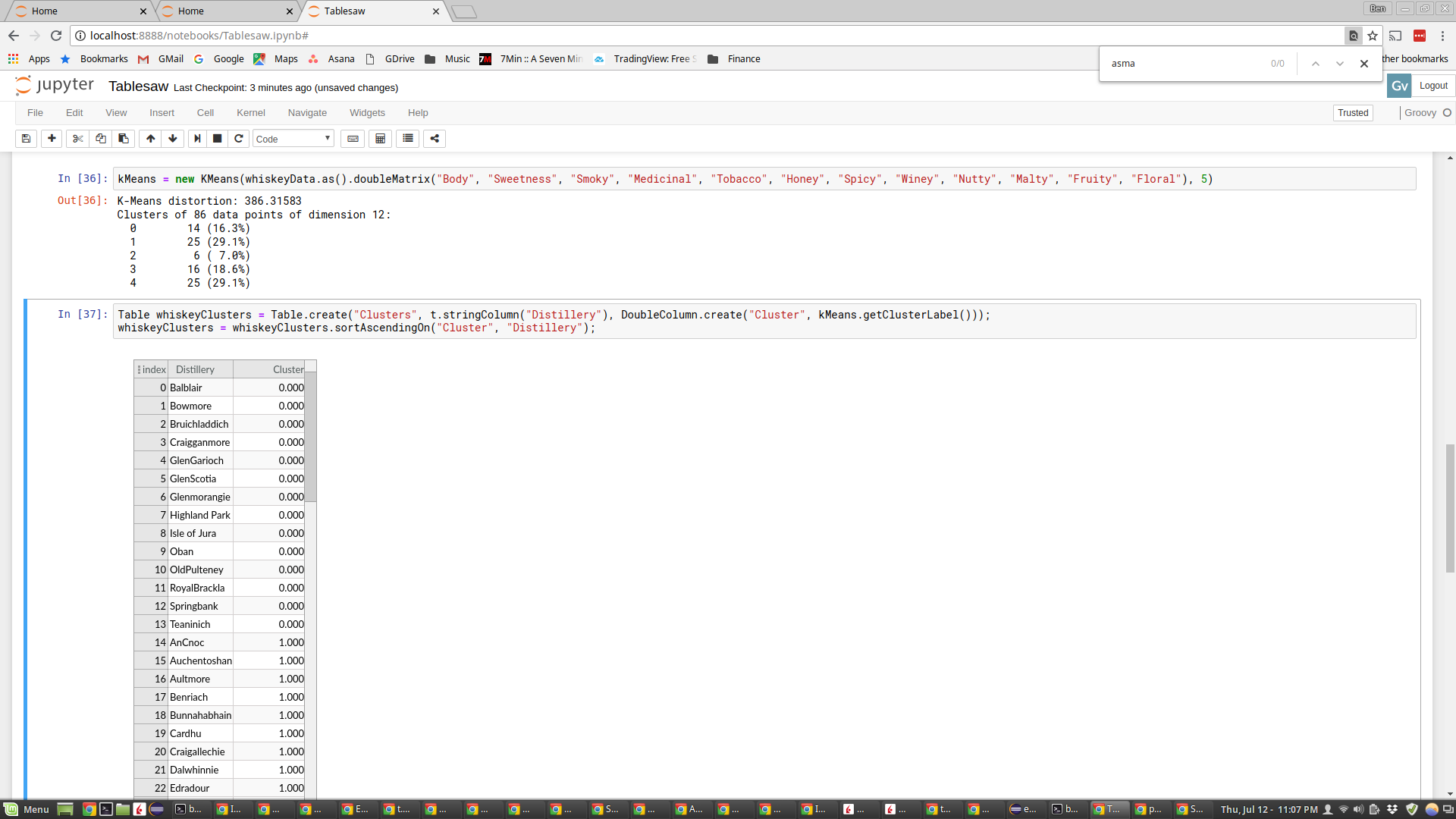Viewport: 1456px width, 819px height.
Task: Copy the selected cell
Action: [100, 139]
